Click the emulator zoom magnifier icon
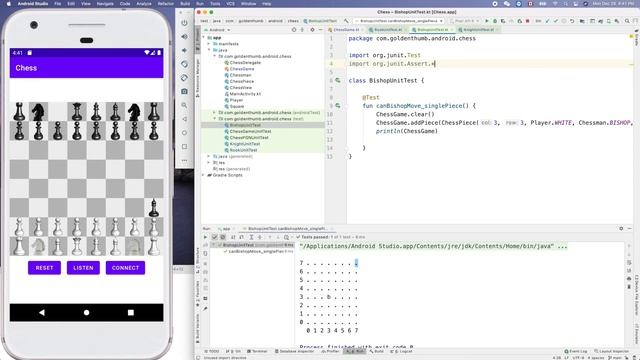Viewport: 640px width, 360px height. (184, 105)
